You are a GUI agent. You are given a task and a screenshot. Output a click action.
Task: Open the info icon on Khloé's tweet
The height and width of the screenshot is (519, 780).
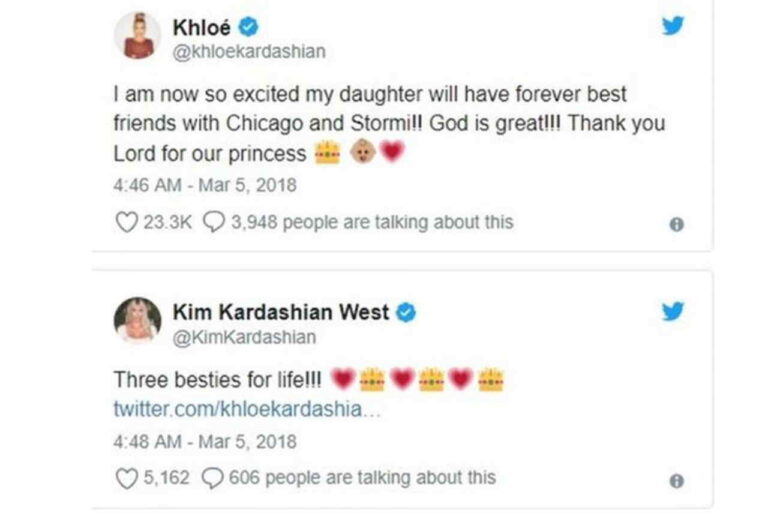click(x=676, y=224)
